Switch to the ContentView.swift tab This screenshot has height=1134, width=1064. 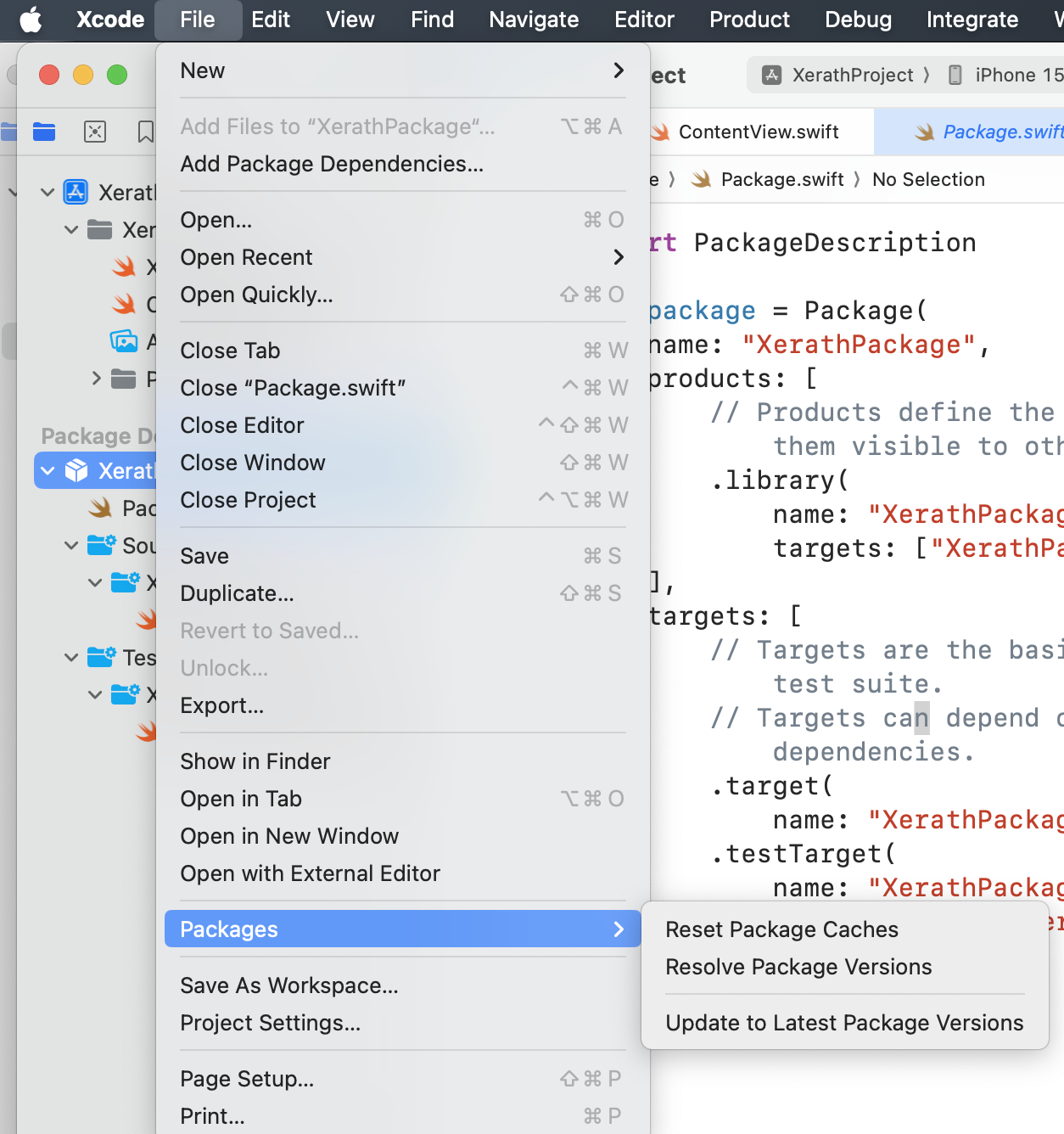tap(758, 132)
